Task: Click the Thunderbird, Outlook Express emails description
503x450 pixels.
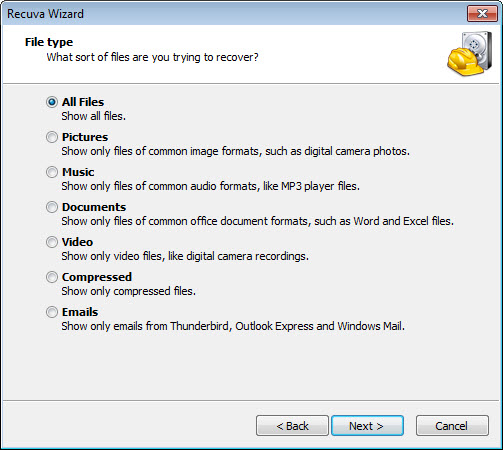Action: 233,326
